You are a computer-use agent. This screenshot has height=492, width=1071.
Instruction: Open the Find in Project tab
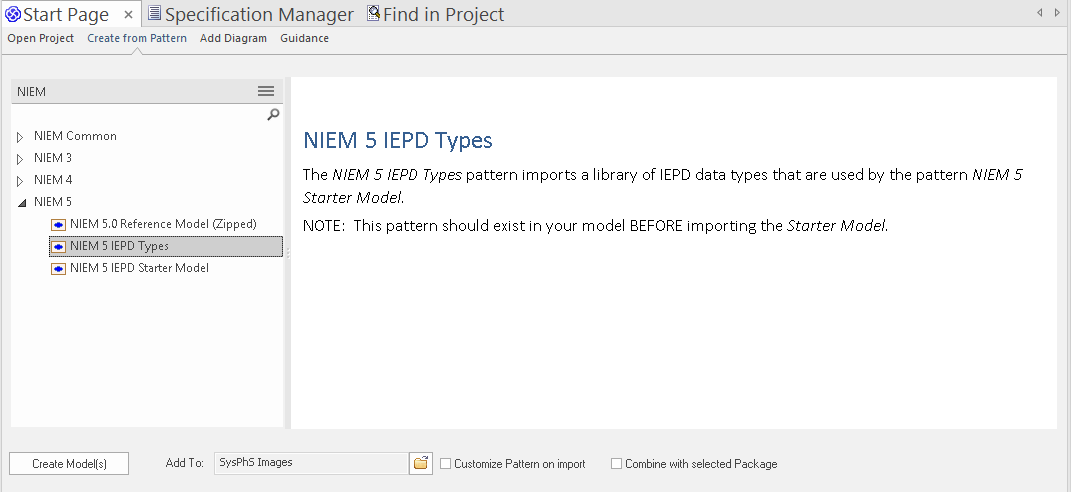tap(435, 15)
